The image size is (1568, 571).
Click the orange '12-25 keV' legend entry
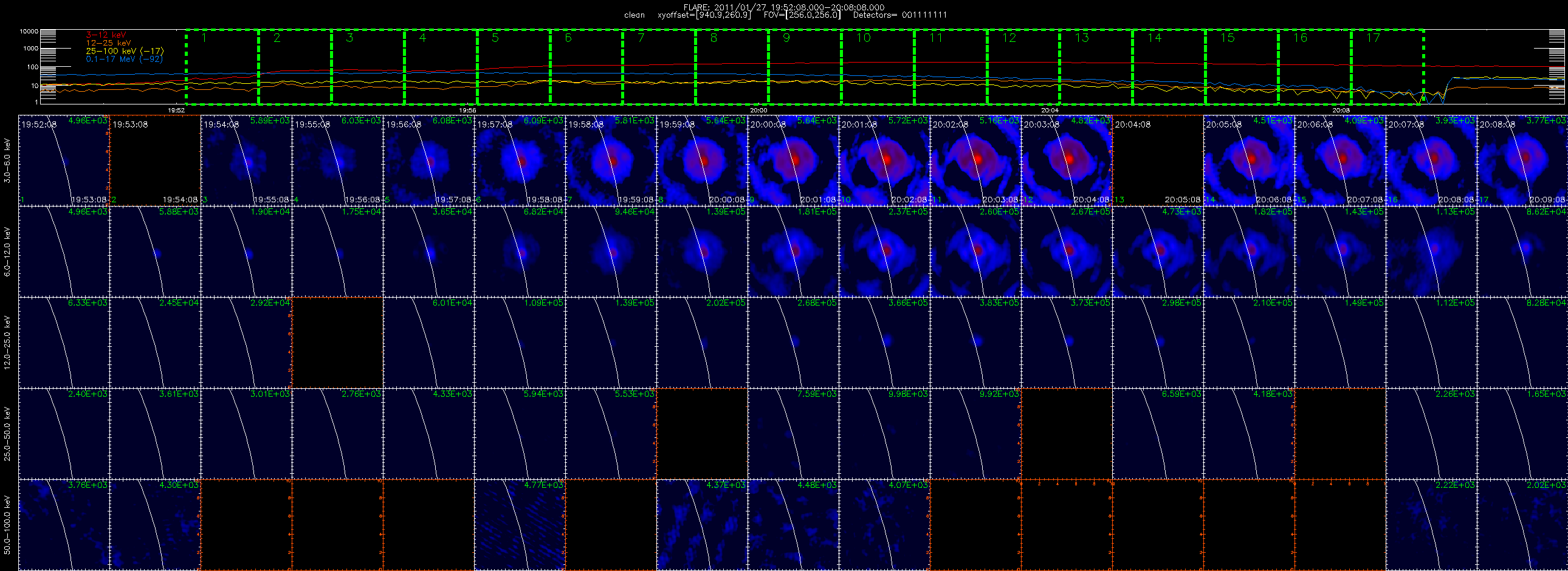[108, 43]
